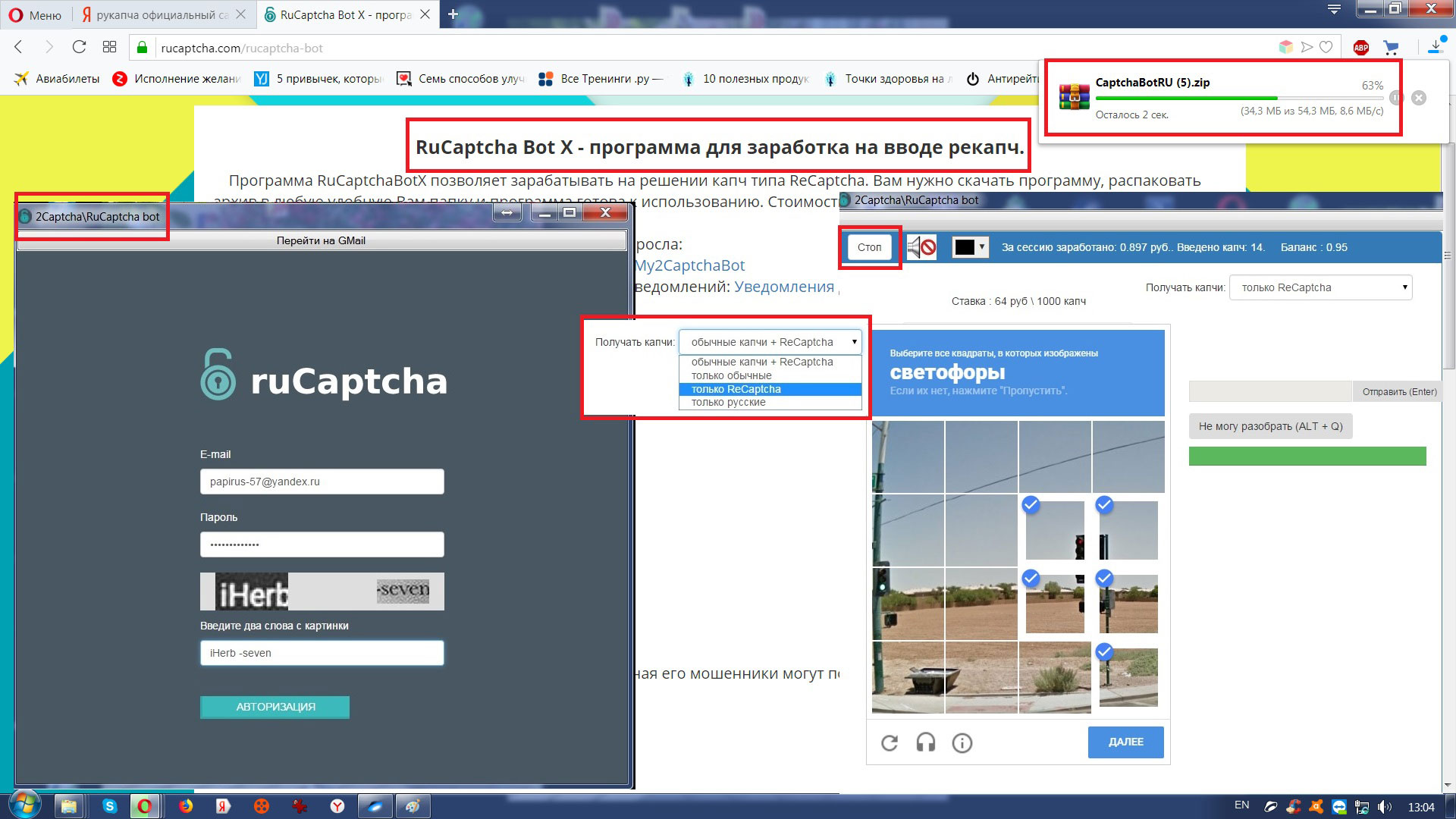
Task: Open the 'Исполнение желаний' bookmark
Action: click(177, 78)
